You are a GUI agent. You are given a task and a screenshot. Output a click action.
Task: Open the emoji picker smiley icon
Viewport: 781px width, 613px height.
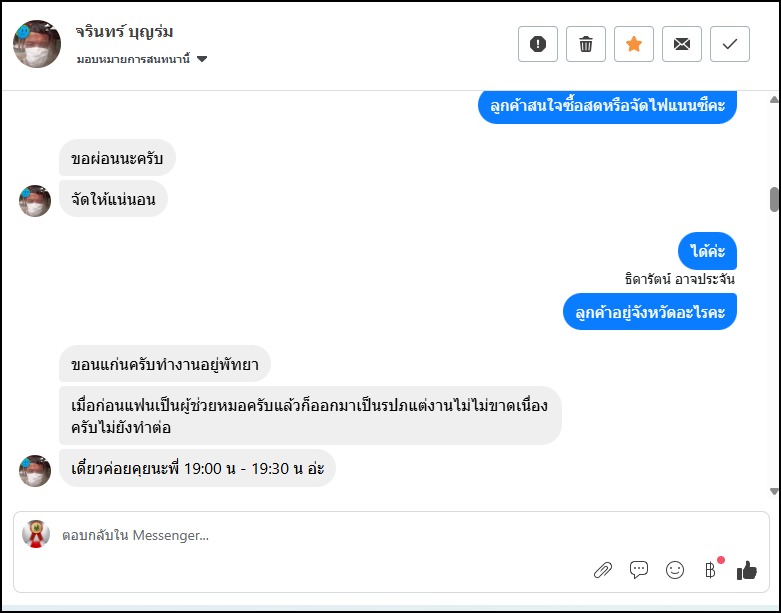point(675,570)
